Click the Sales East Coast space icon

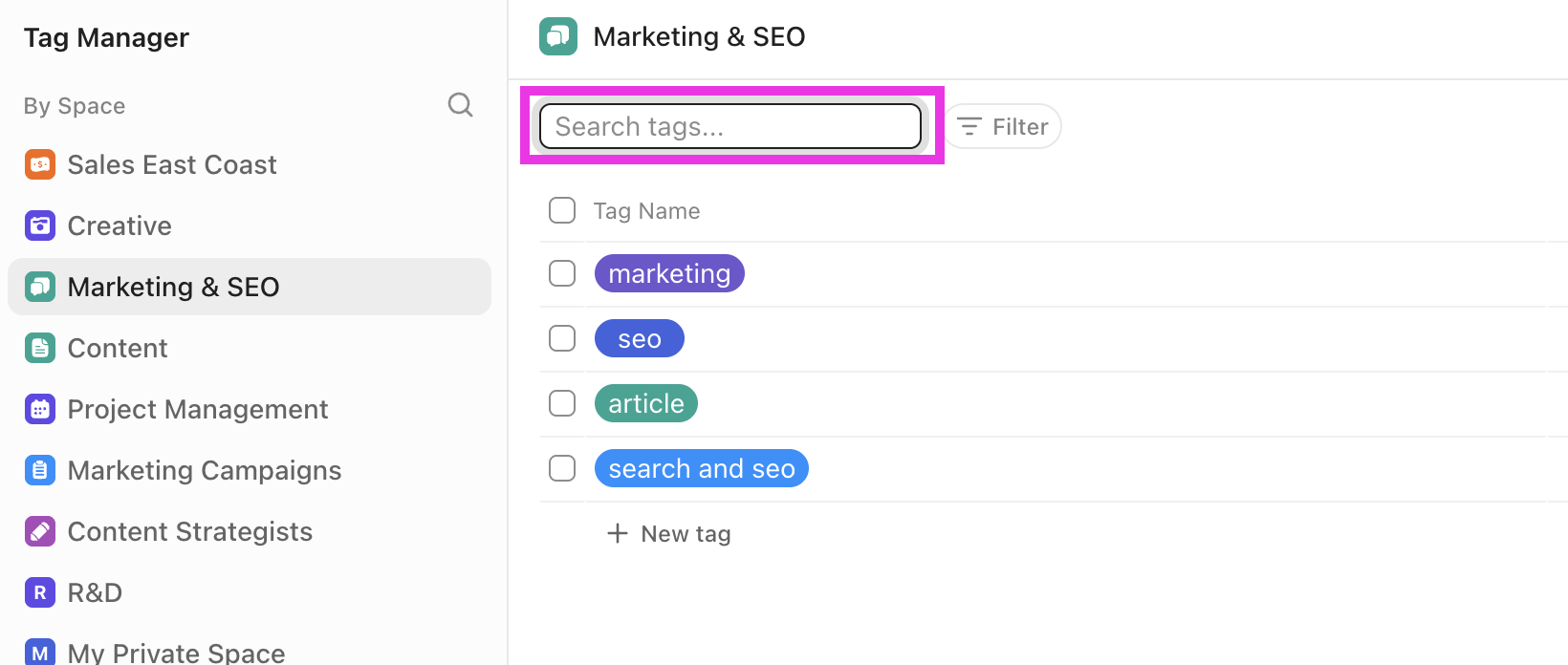click(40, 164)
